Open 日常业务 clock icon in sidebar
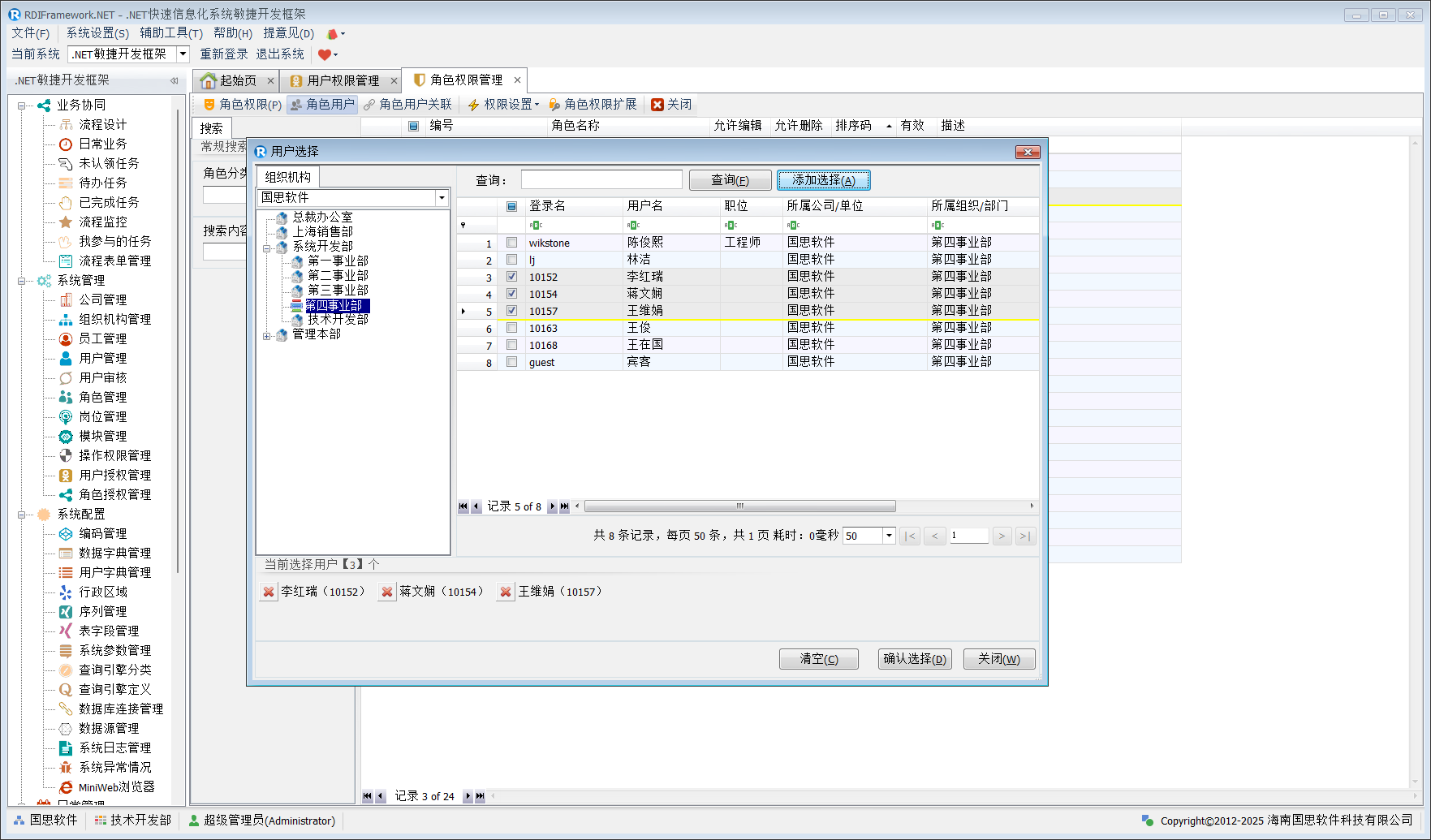This screenshot has width=1431, height=840. tap(66, 144)
